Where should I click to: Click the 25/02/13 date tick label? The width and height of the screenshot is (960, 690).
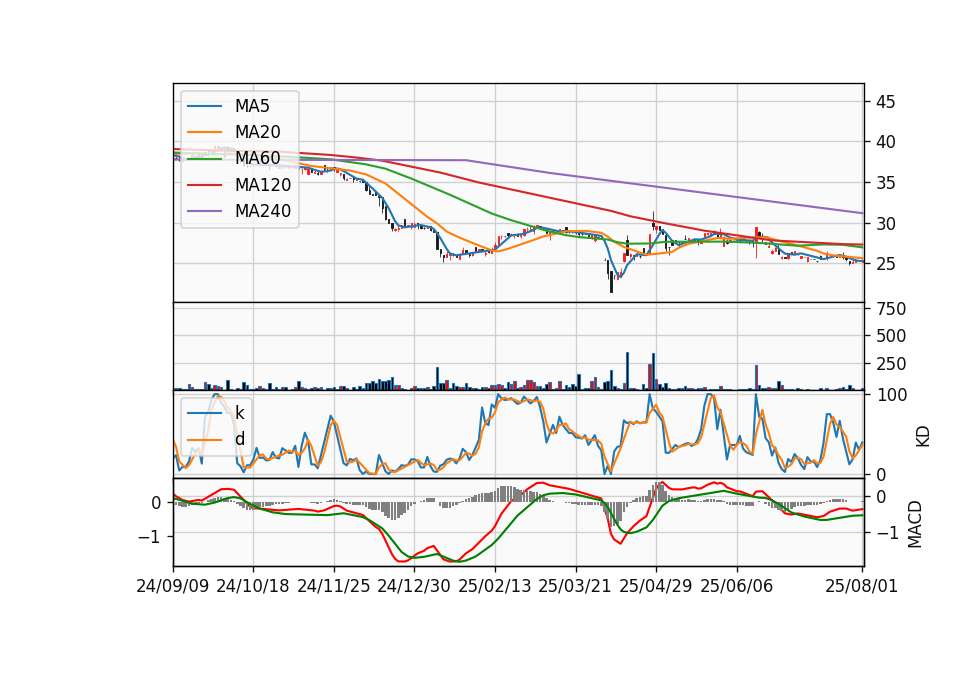tap(495, 586)
